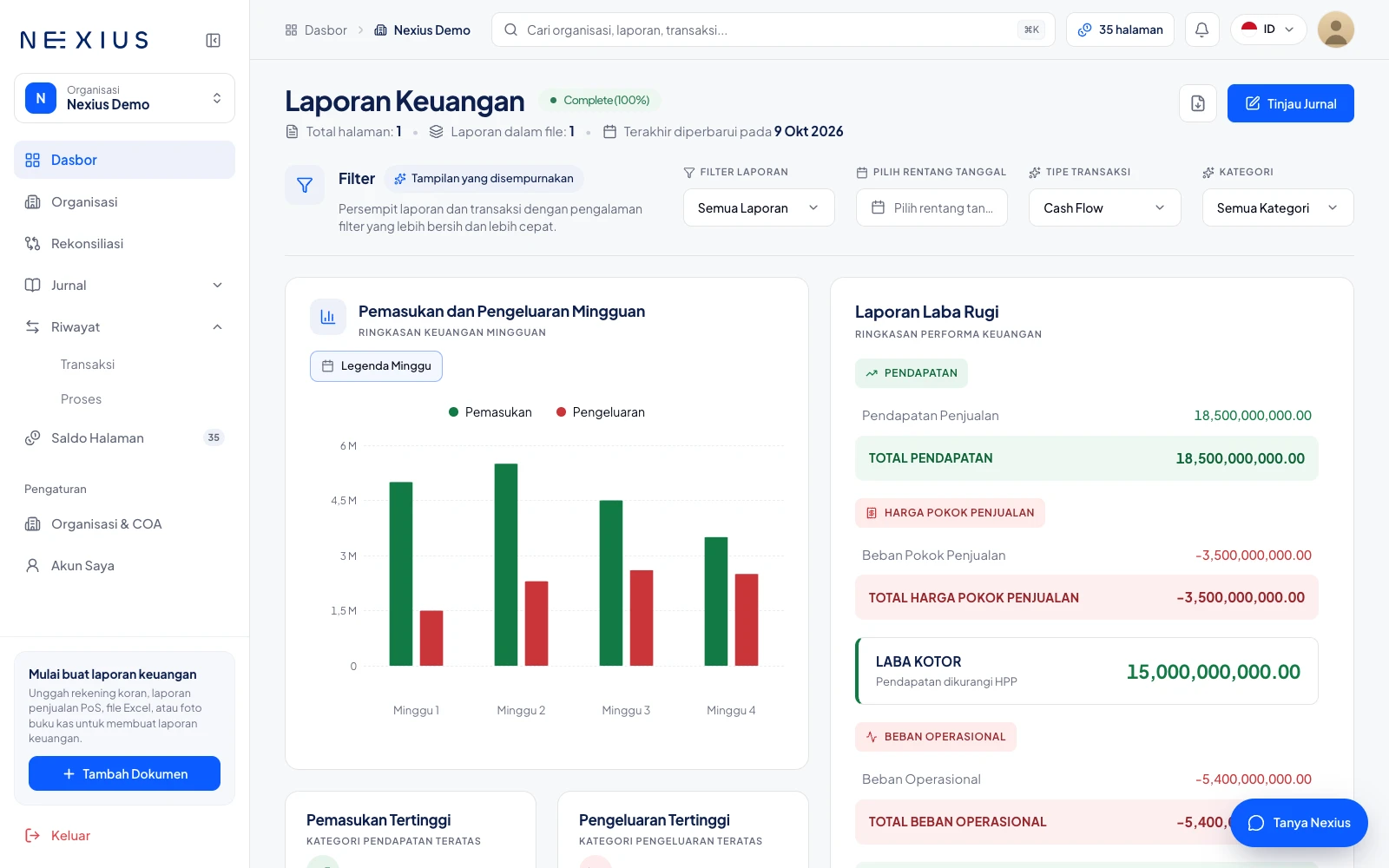Click the search organisasi, laporan input

point(773,30)
